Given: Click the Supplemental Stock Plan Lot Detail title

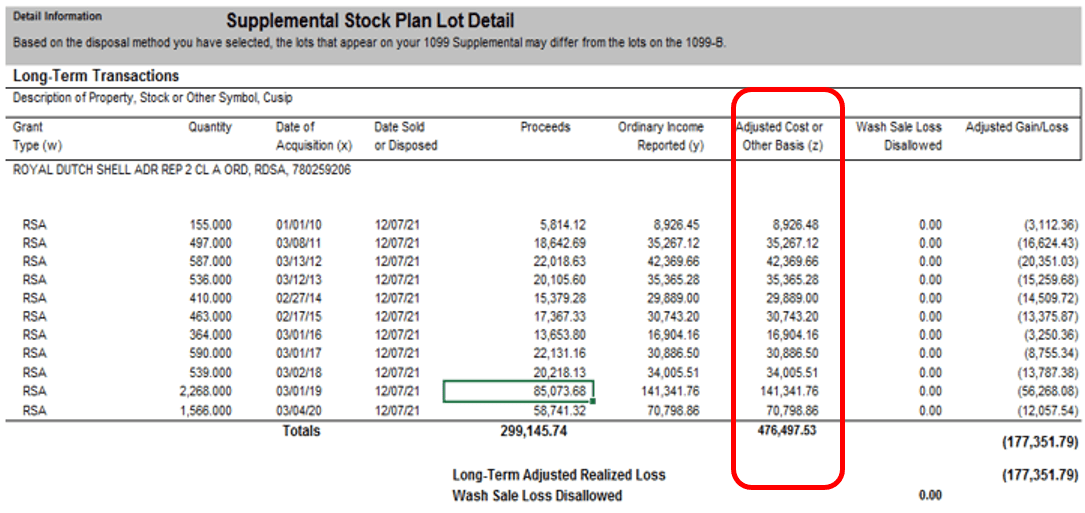Looking at the screenshot, I should (x=370, y=21).
